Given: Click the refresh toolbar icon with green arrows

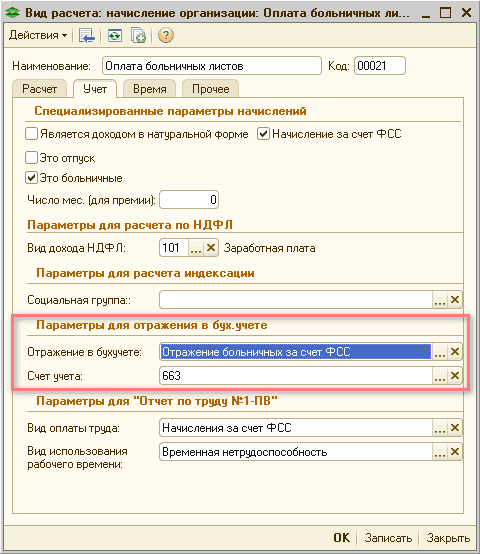Looking at the screenshot, I should point(115,35).
